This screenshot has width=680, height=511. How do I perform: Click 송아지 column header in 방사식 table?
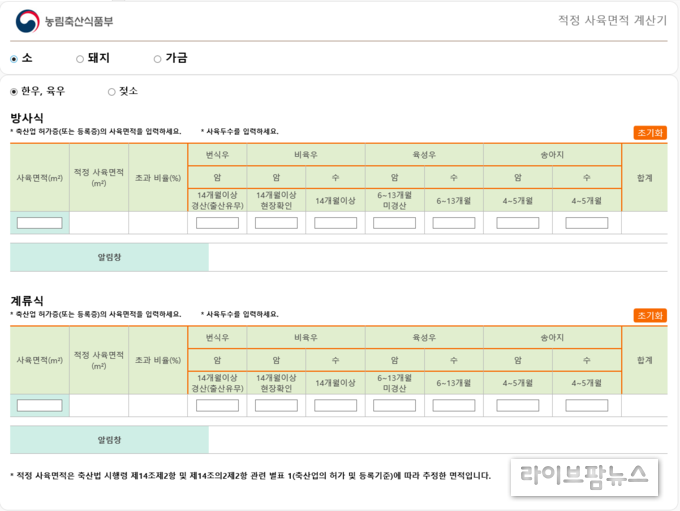tap(552, 155)
